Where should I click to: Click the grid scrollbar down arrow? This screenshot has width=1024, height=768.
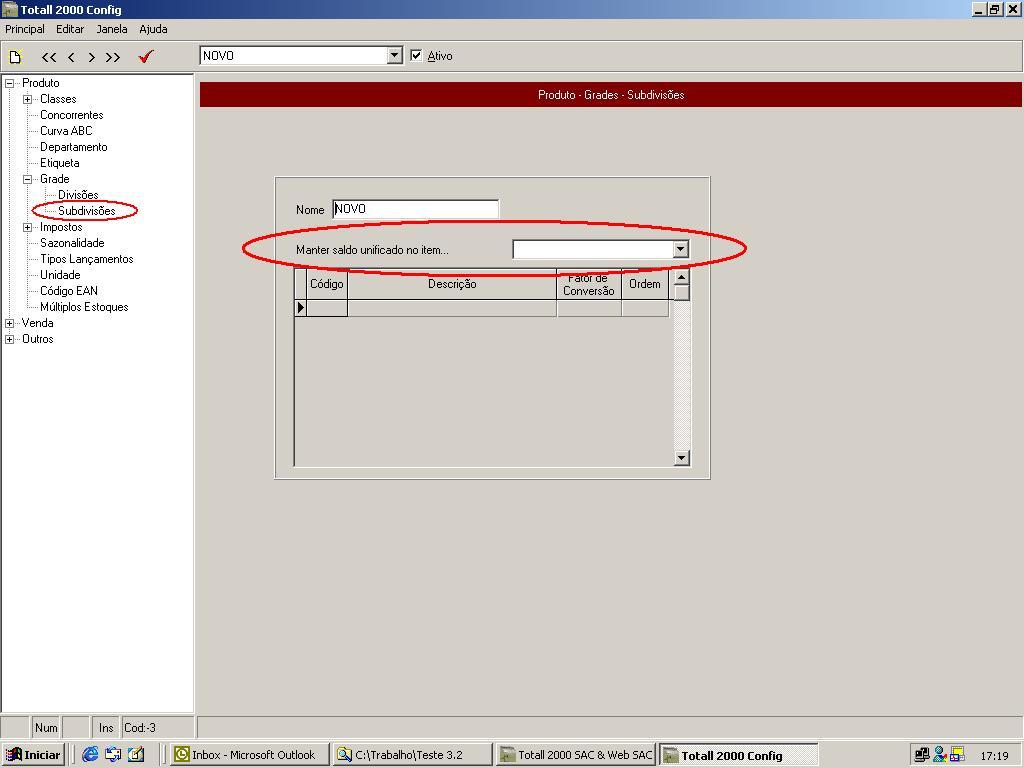[681, 458]
